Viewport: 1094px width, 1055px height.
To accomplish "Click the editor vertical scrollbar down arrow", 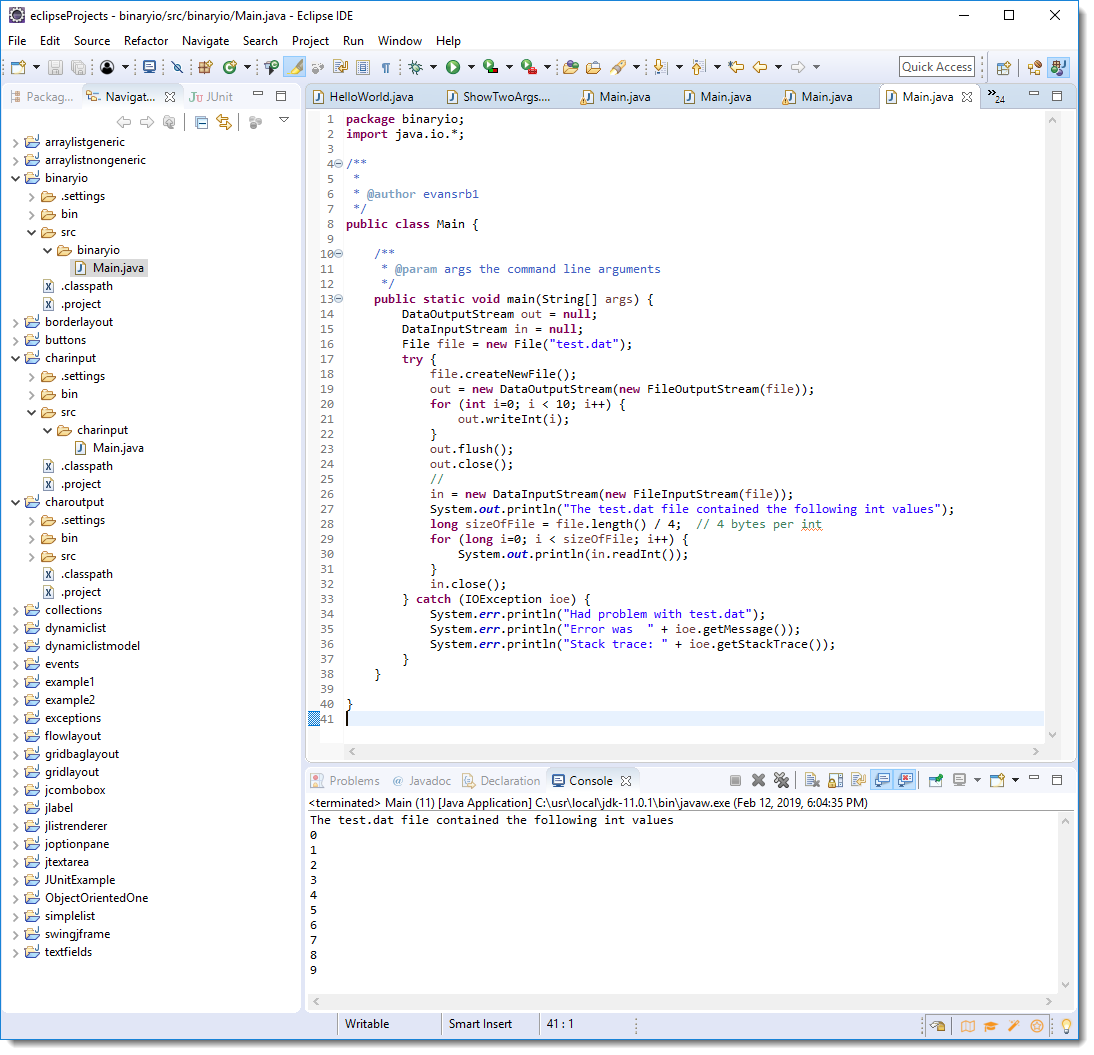I will (x=1053, y=735).
